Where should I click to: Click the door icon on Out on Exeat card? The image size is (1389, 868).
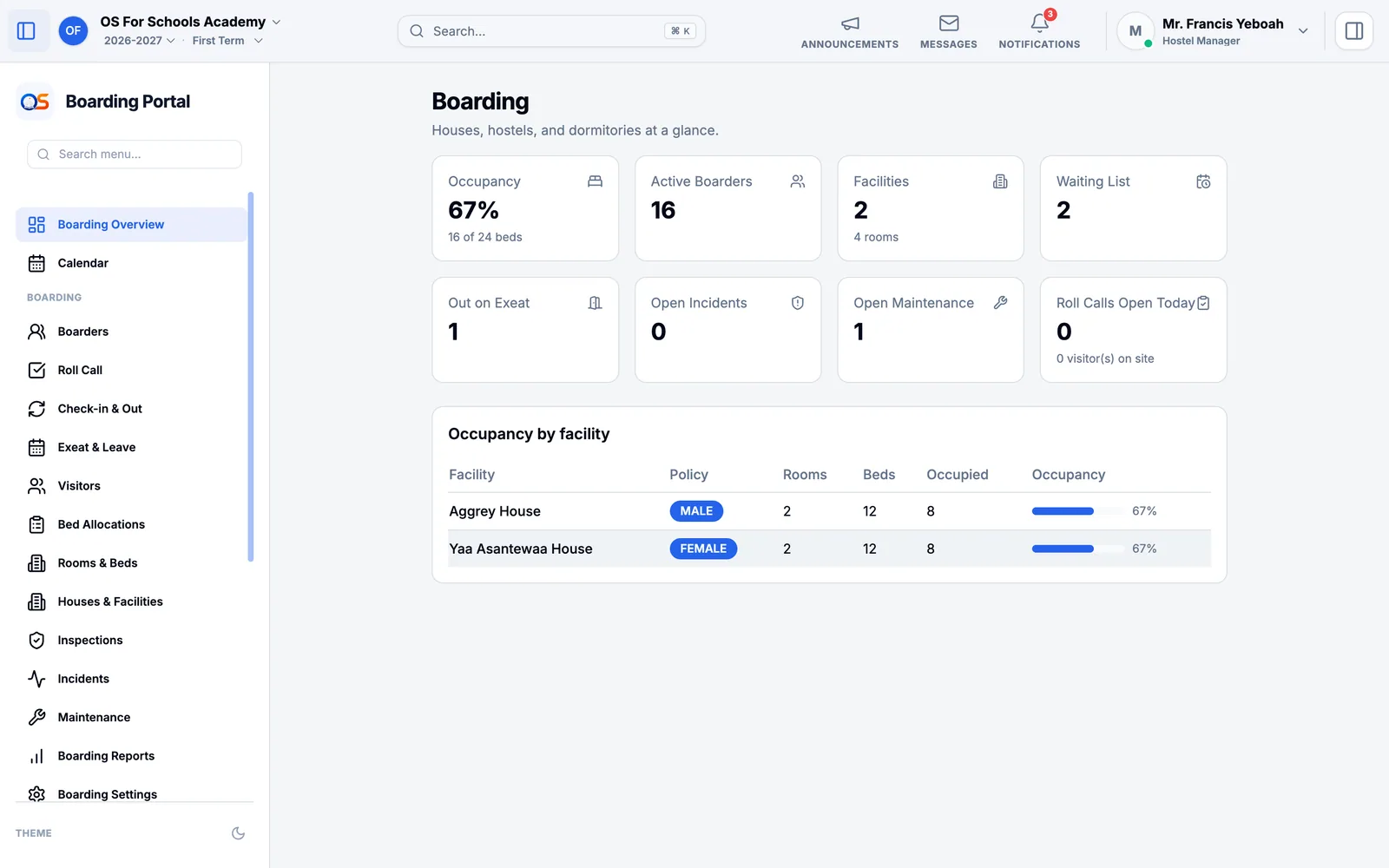click(x=595, y=303)
